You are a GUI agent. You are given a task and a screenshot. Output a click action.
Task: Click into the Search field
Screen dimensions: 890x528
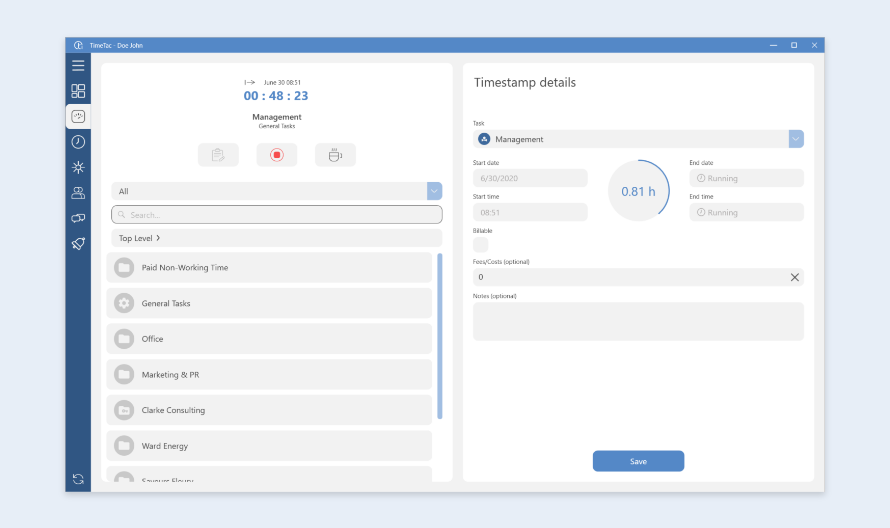[276, 215]
